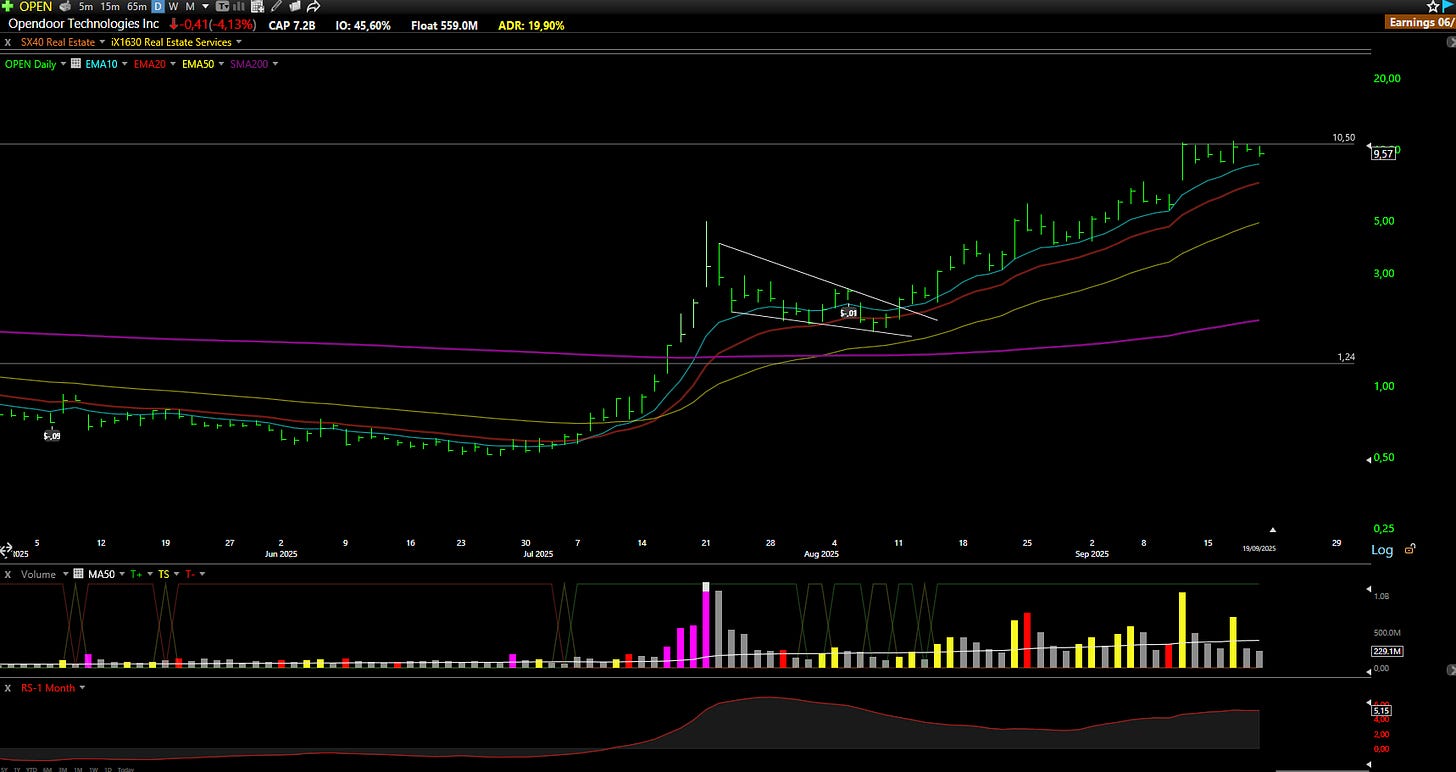Click the bar chart style icon

tap(239, 6)
